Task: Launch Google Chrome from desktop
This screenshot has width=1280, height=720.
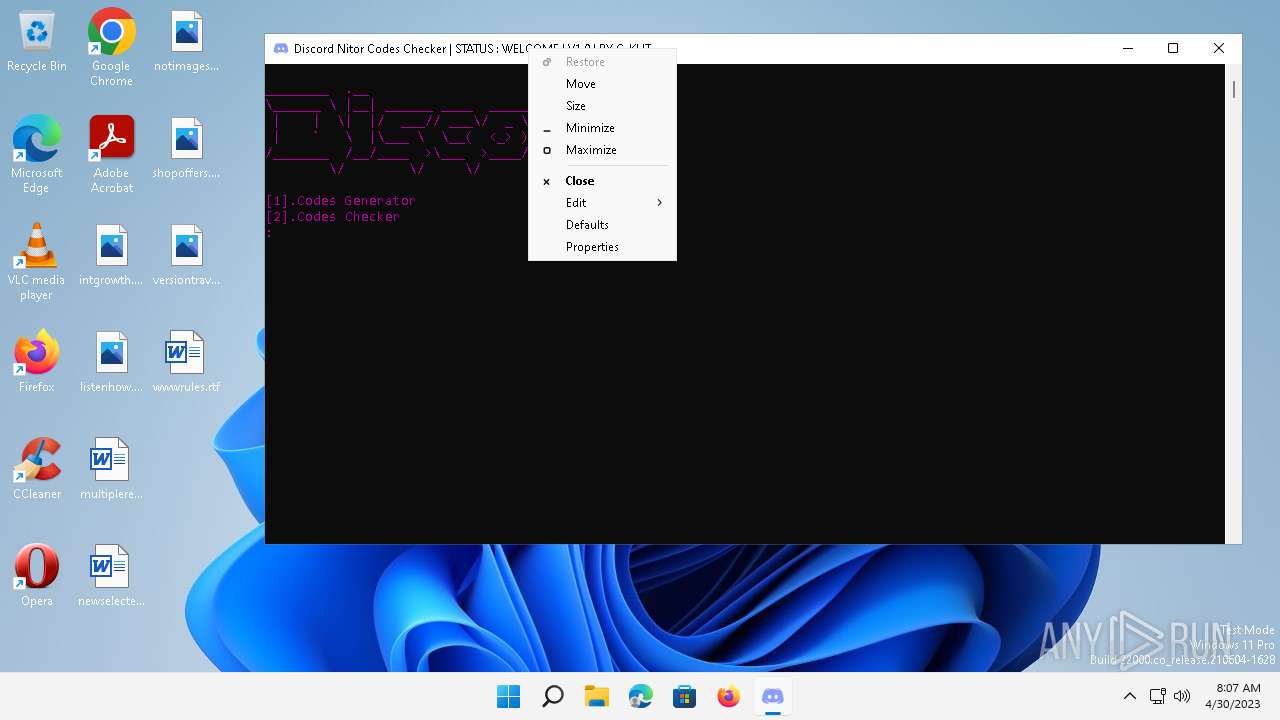Action: tap(111, 48)
